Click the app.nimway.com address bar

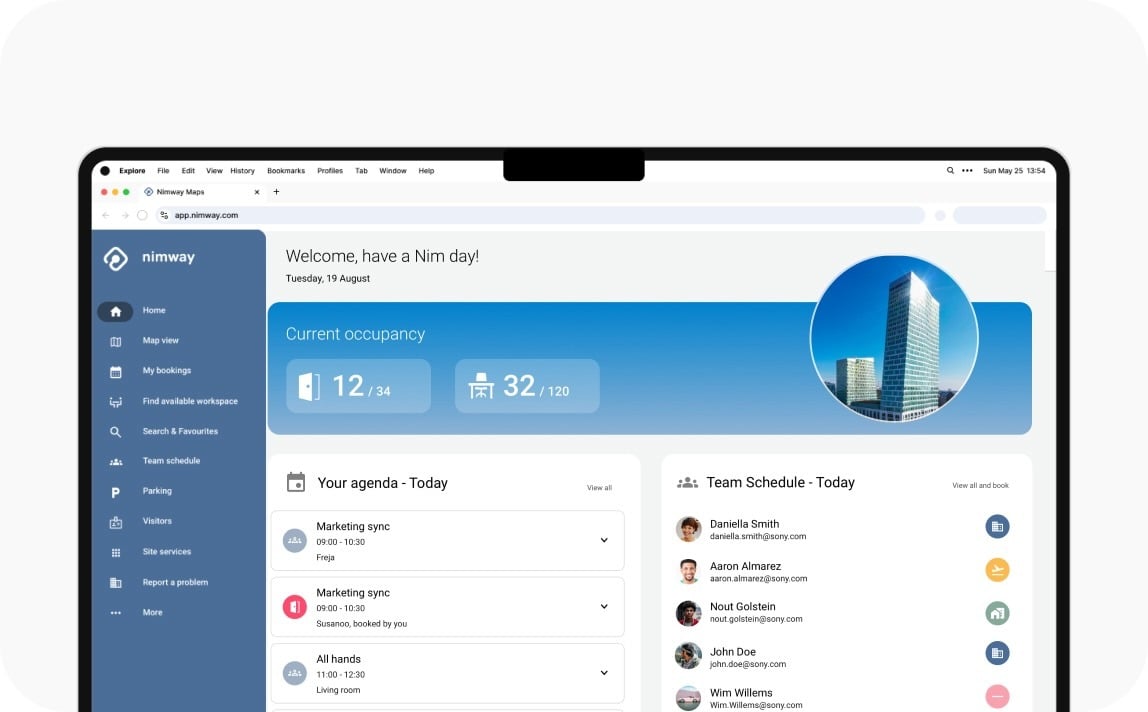[540, 215]
